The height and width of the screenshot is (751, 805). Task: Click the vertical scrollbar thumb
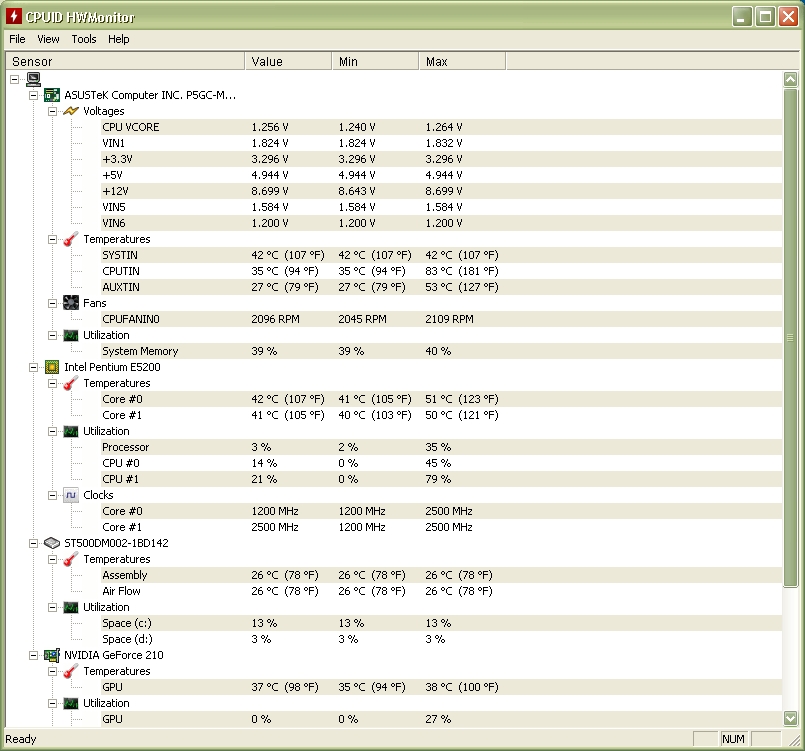point(791,337)
